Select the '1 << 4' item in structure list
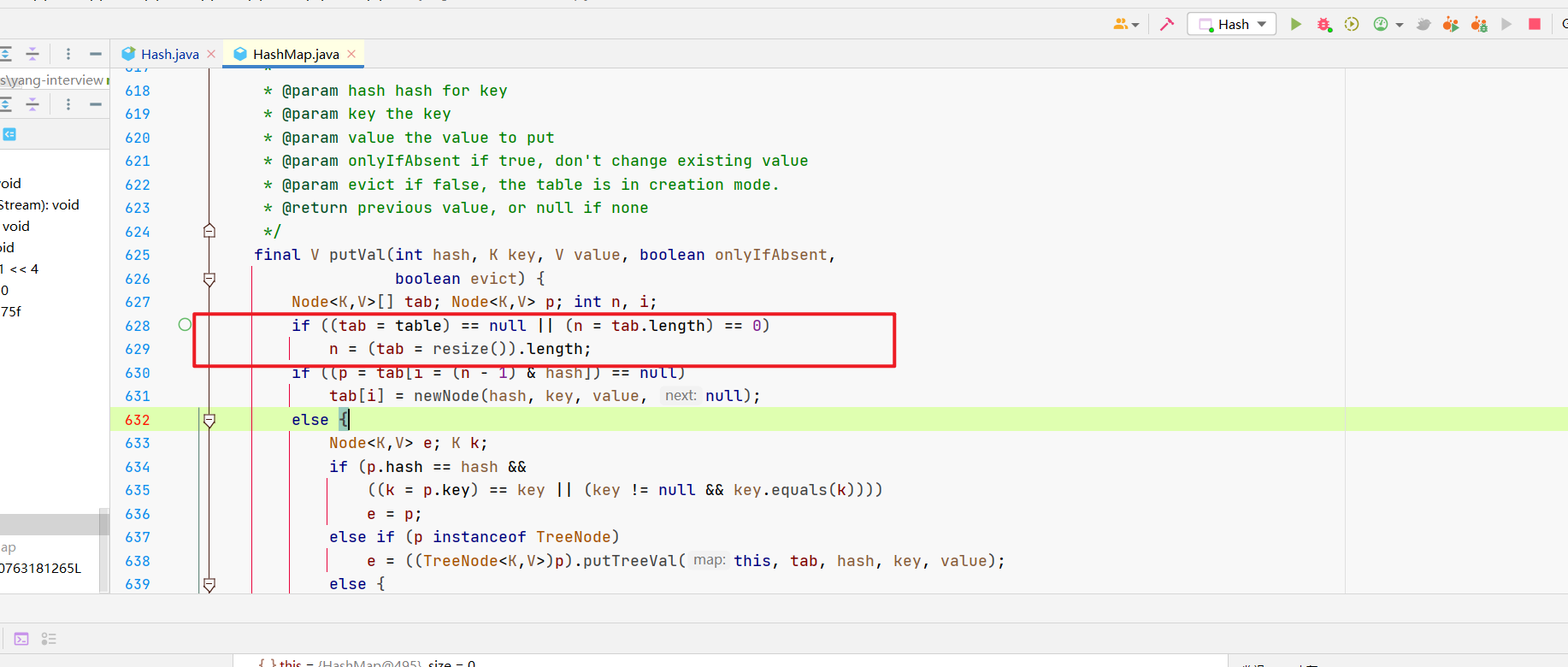 pyautogui.click(x=20, y=269)
